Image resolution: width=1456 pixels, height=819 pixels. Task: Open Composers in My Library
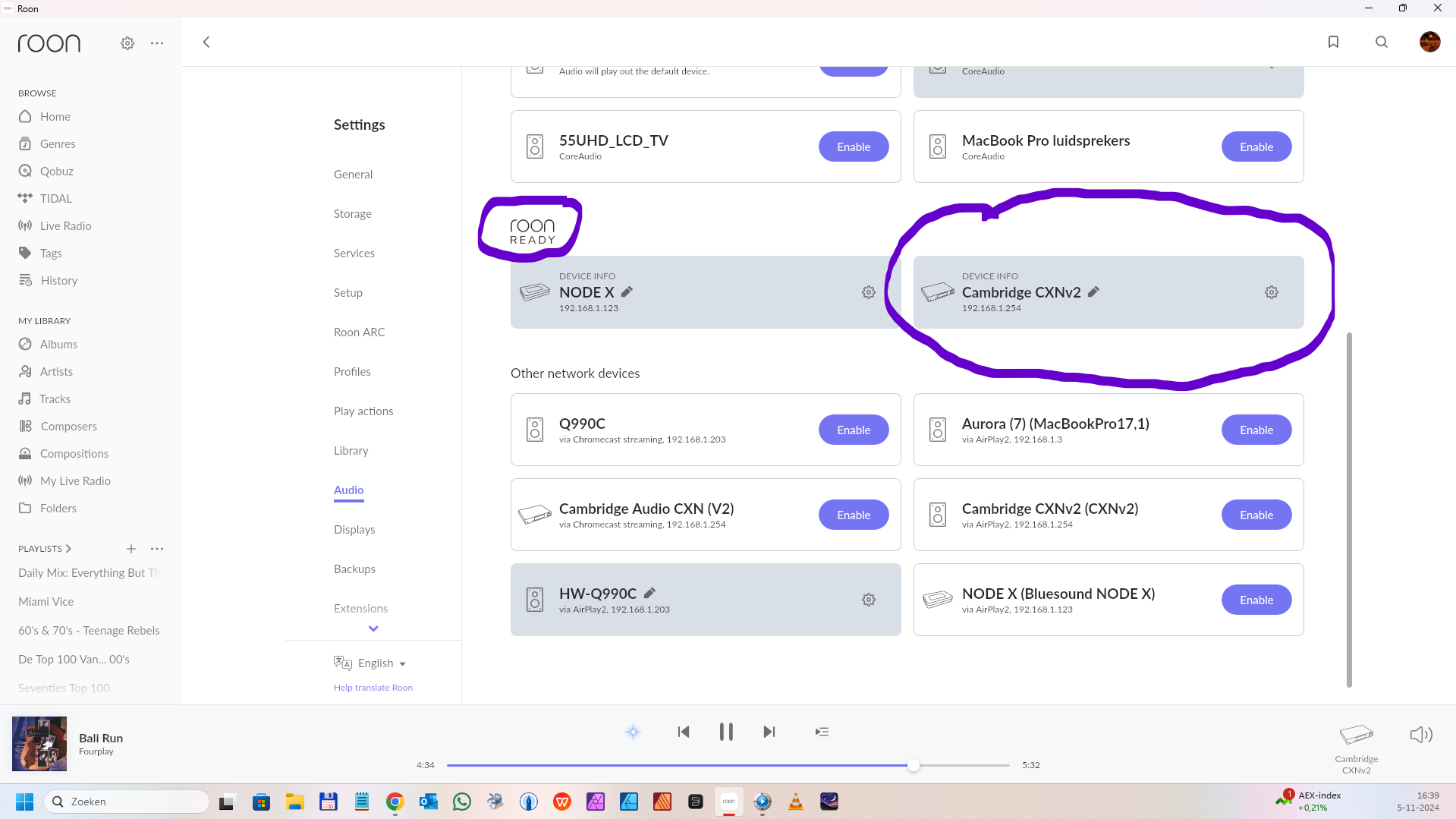58,426
